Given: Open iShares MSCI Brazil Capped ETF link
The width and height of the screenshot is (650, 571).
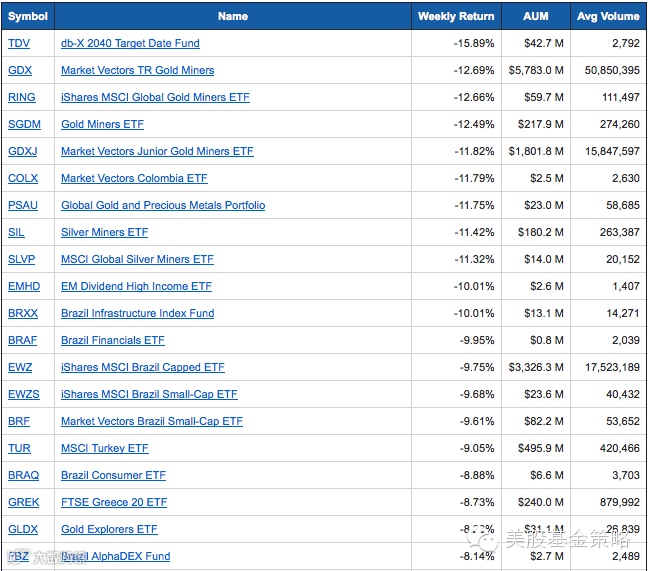Looking at the screenshot, I should click(143, 367).
